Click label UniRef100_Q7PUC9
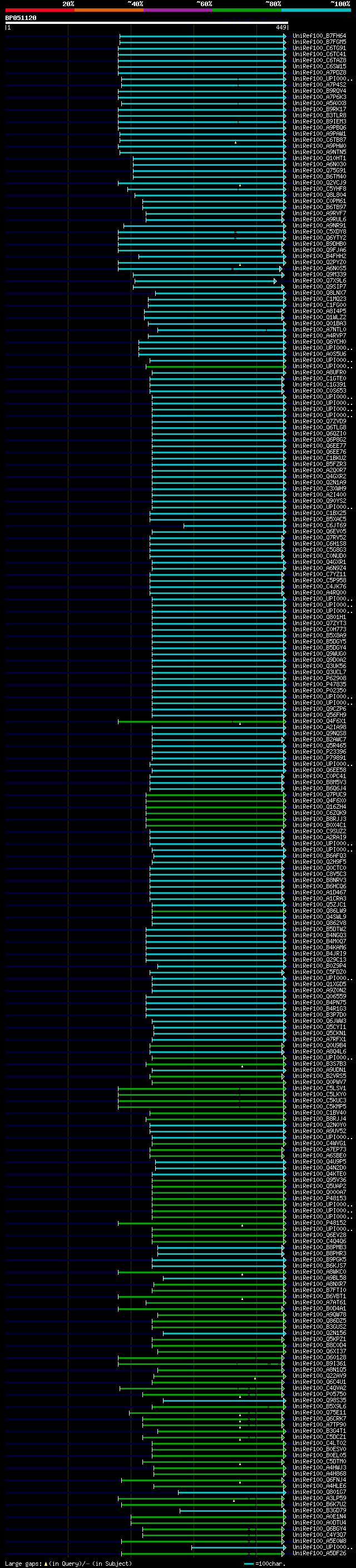Image resolution: width=356 pixels, height=1568 pixels. click(x=319, y=794)
